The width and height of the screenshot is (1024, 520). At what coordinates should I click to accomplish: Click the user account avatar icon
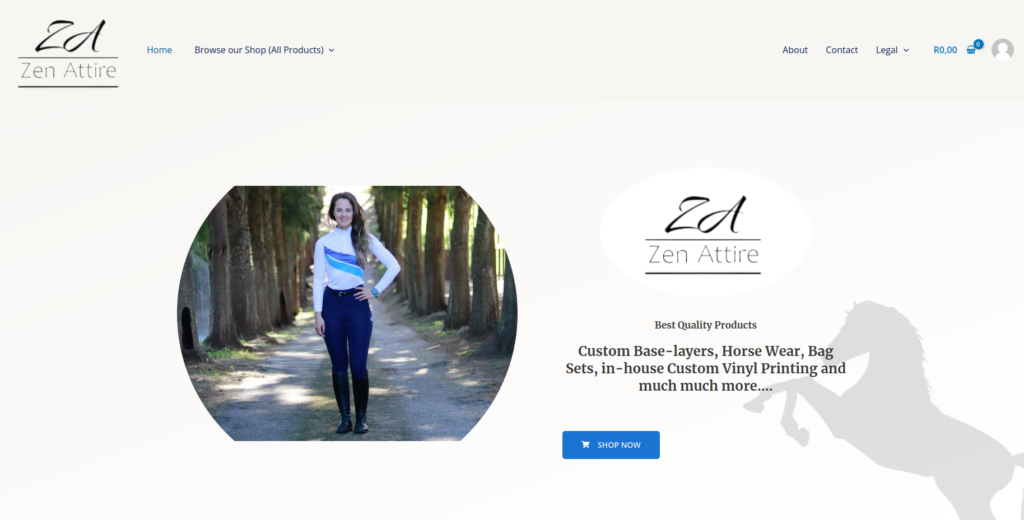(x=1002, y=50)
